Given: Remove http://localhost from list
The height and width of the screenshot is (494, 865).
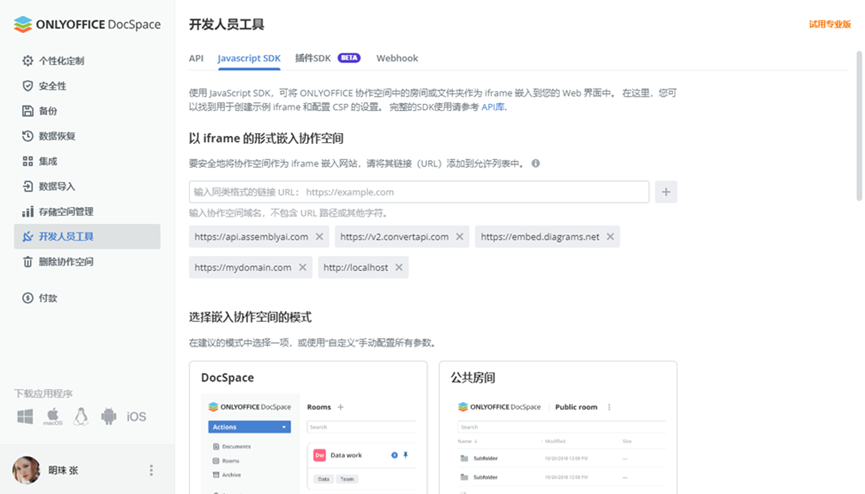Looking at the screenshot, I should coord(399,267).
